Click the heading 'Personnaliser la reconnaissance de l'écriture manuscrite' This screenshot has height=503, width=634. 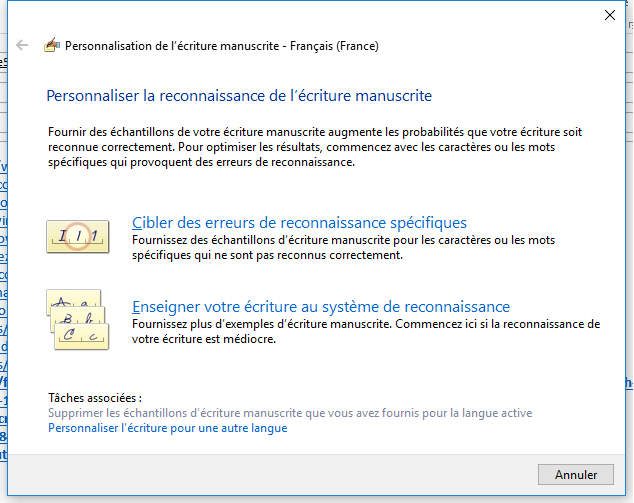tap(239, 96)
